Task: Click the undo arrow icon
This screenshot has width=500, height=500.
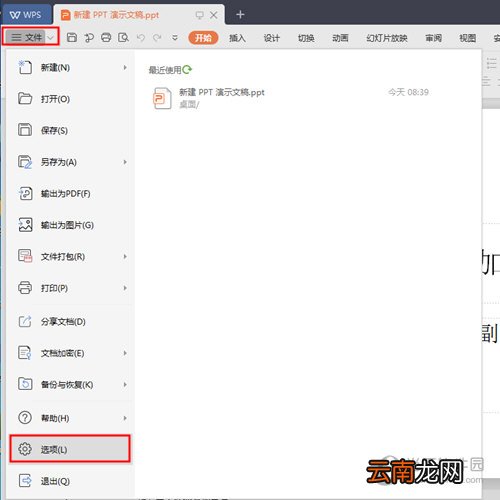Action: point(141,37)
